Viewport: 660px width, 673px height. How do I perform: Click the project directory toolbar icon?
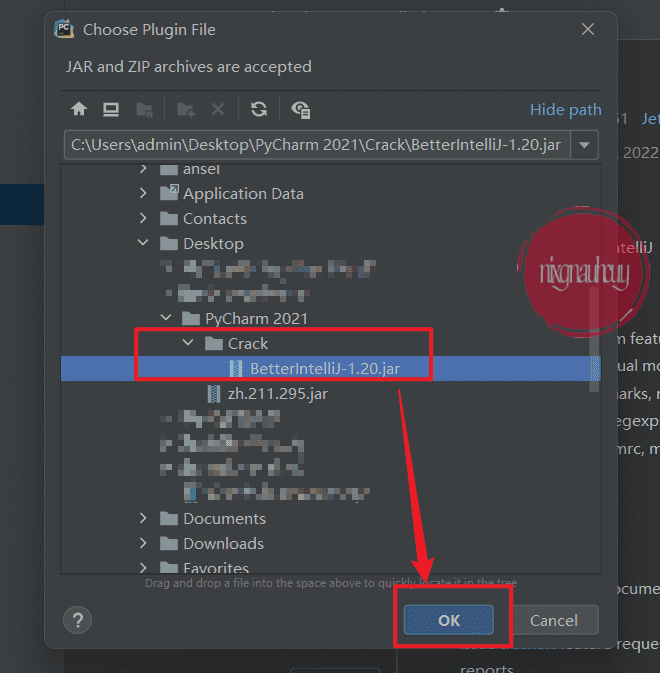click(x=144, y=110)
